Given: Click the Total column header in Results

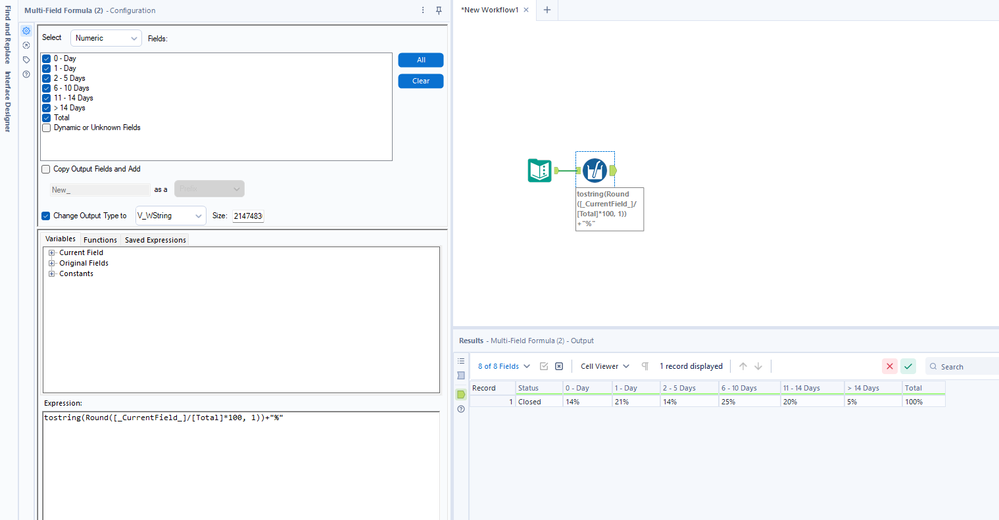Looking at the screenshot, I should [x=923, y=387].
